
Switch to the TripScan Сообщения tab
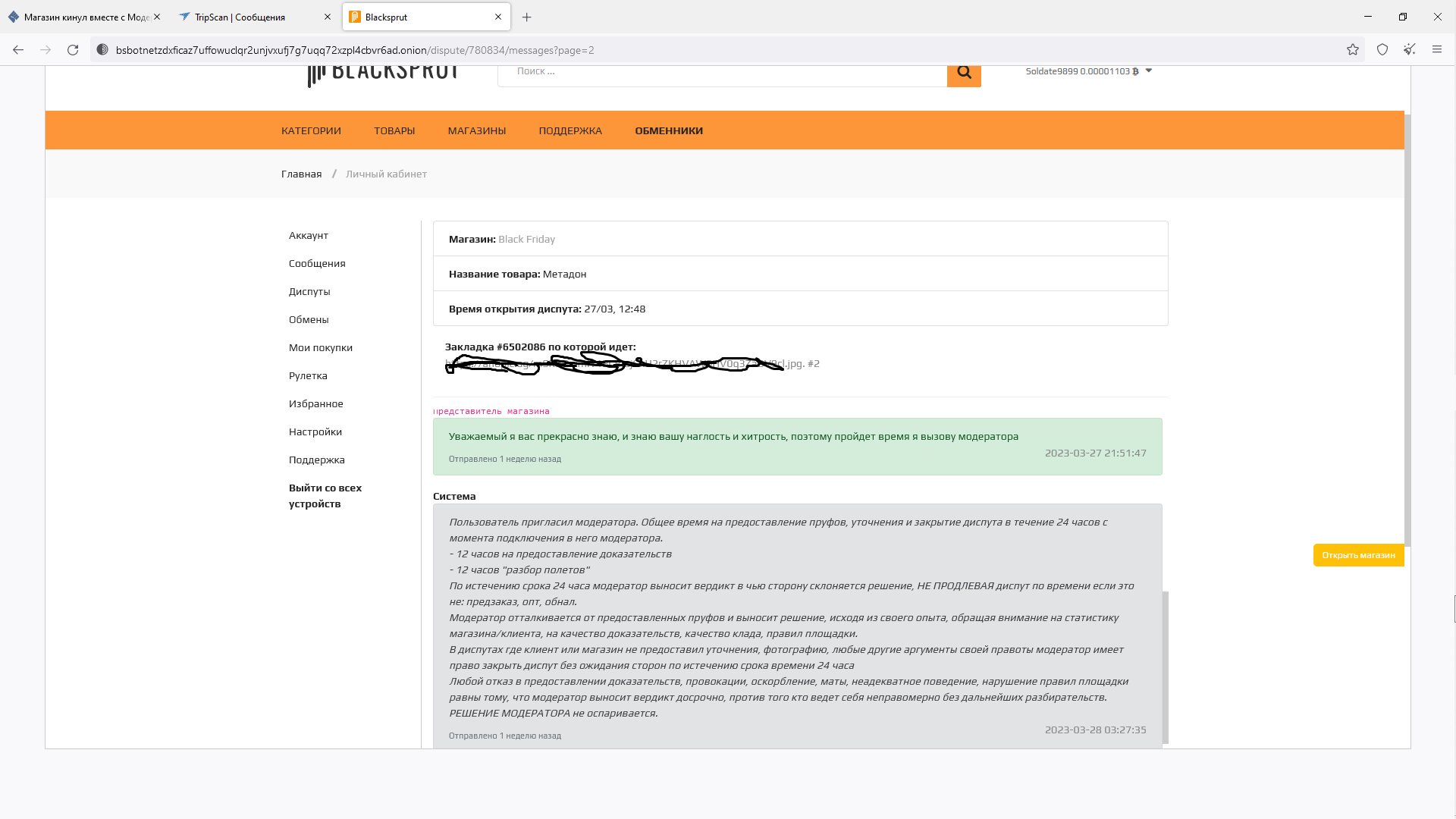coord(256,17)
